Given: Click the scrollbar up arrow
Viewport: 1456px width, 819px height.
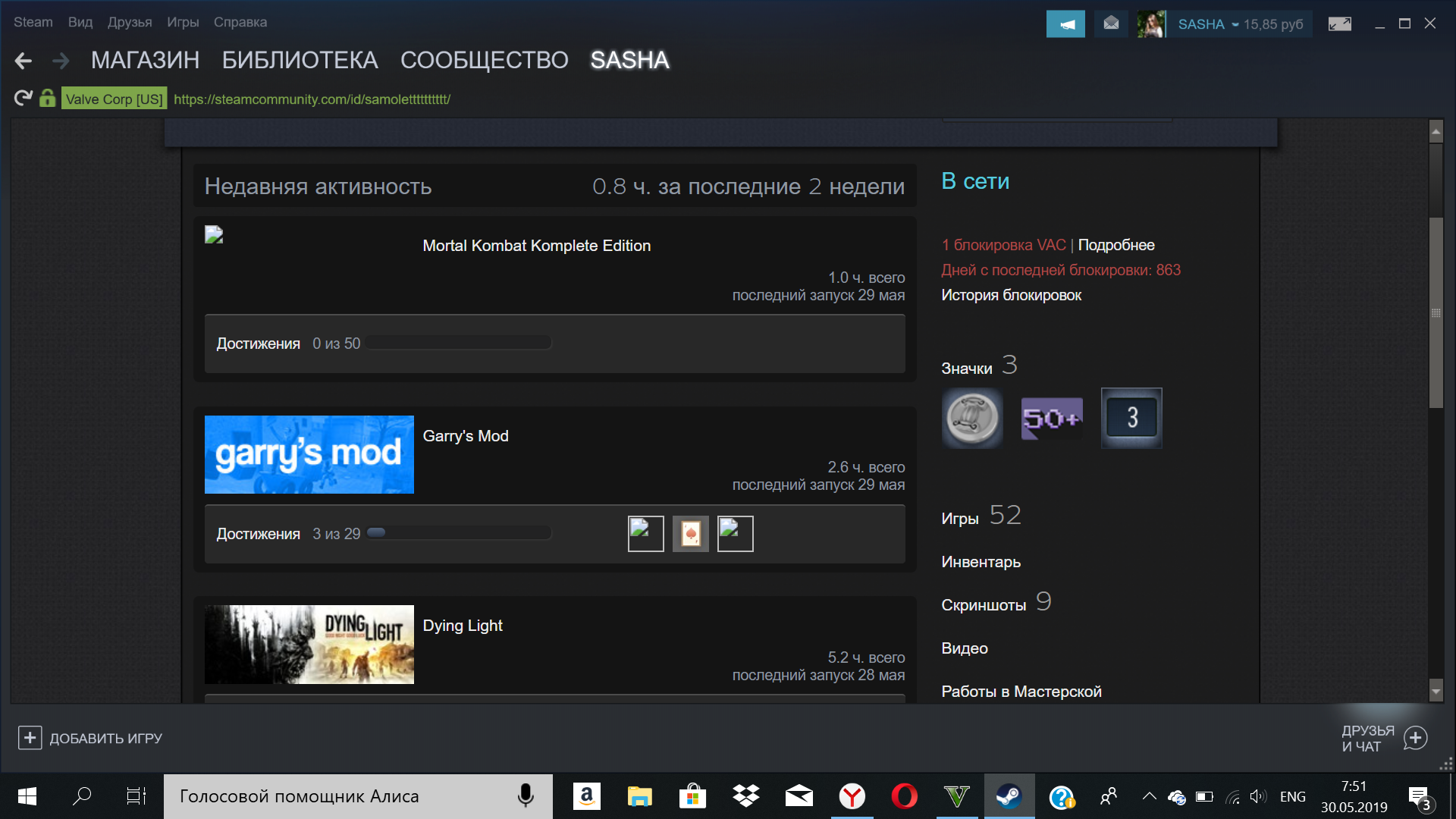Looking at the screenshot, I should tap(1436, 131).
